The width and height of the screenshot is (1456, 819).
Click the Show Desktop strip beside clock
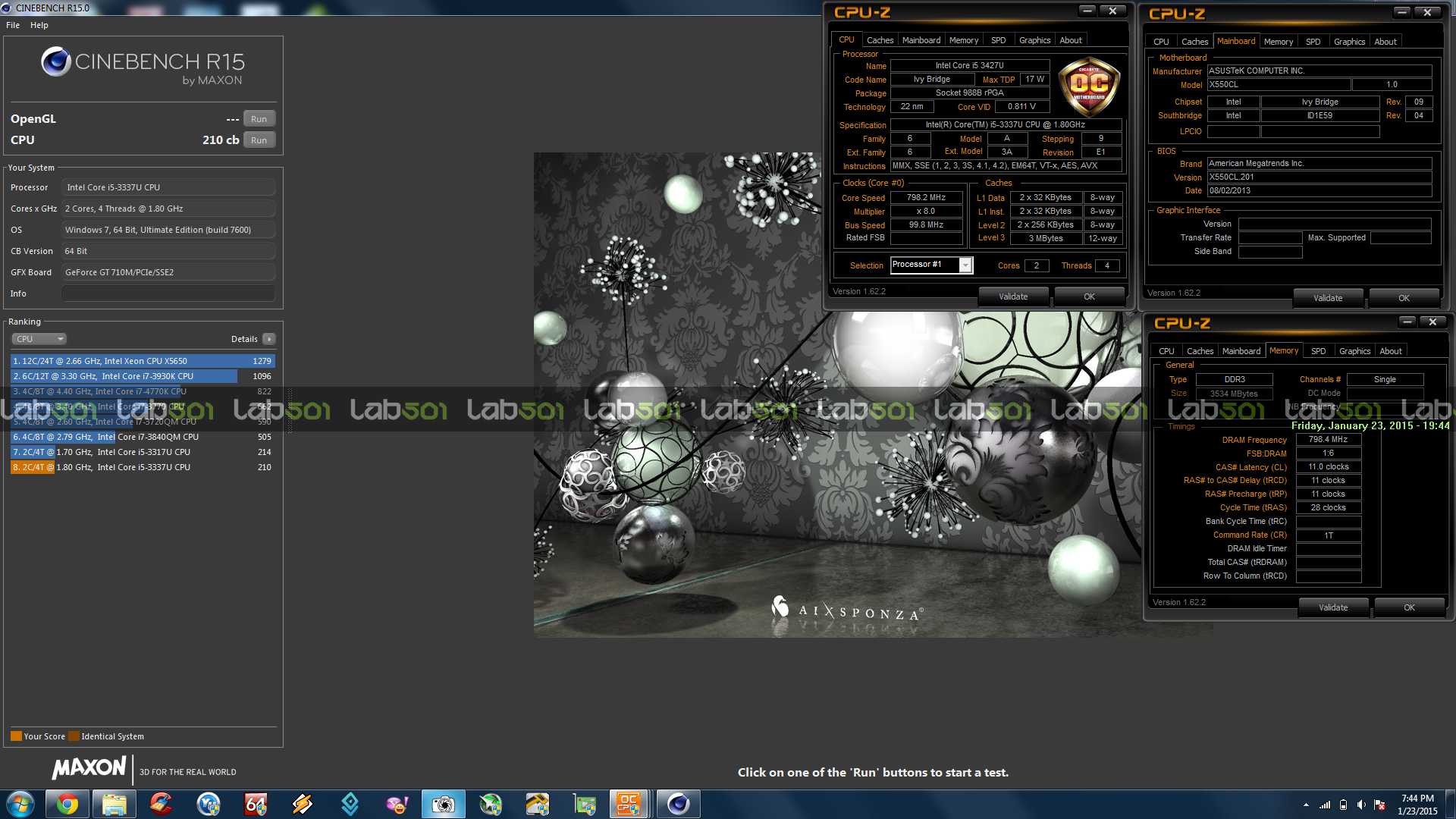click(1450, 804)
